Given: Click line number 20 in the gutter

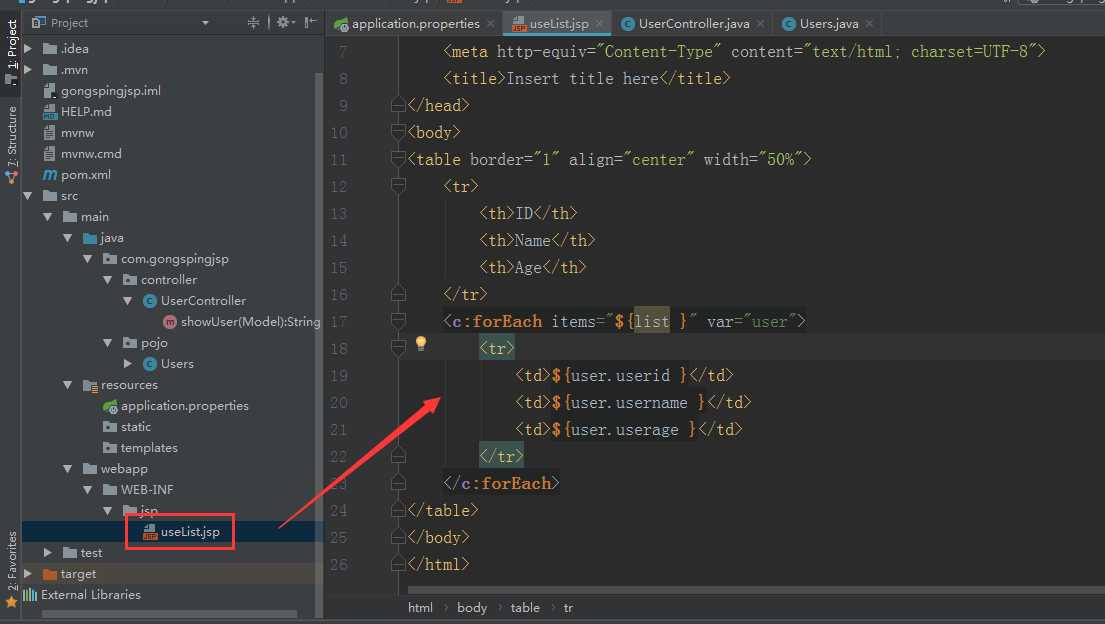Looking at the screenshot, I should point(339,403).
